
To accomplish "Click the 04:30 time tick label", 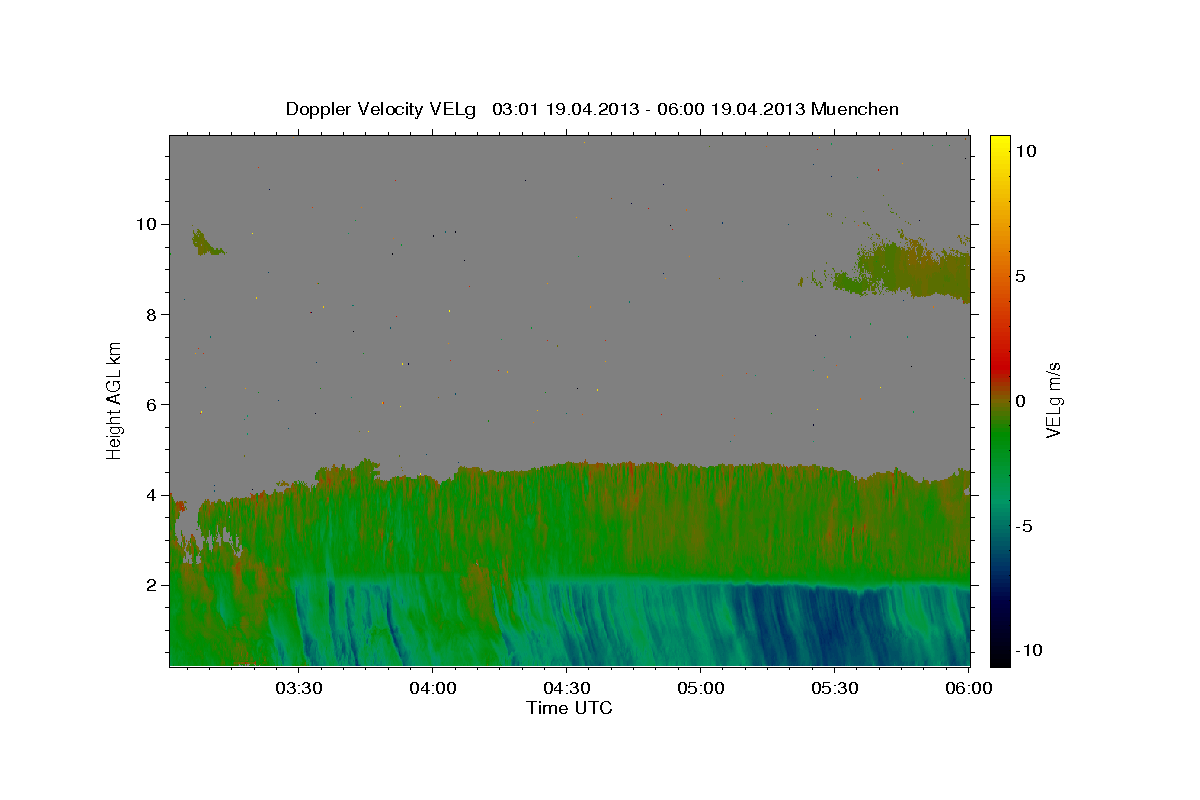I will coord(566,688).
